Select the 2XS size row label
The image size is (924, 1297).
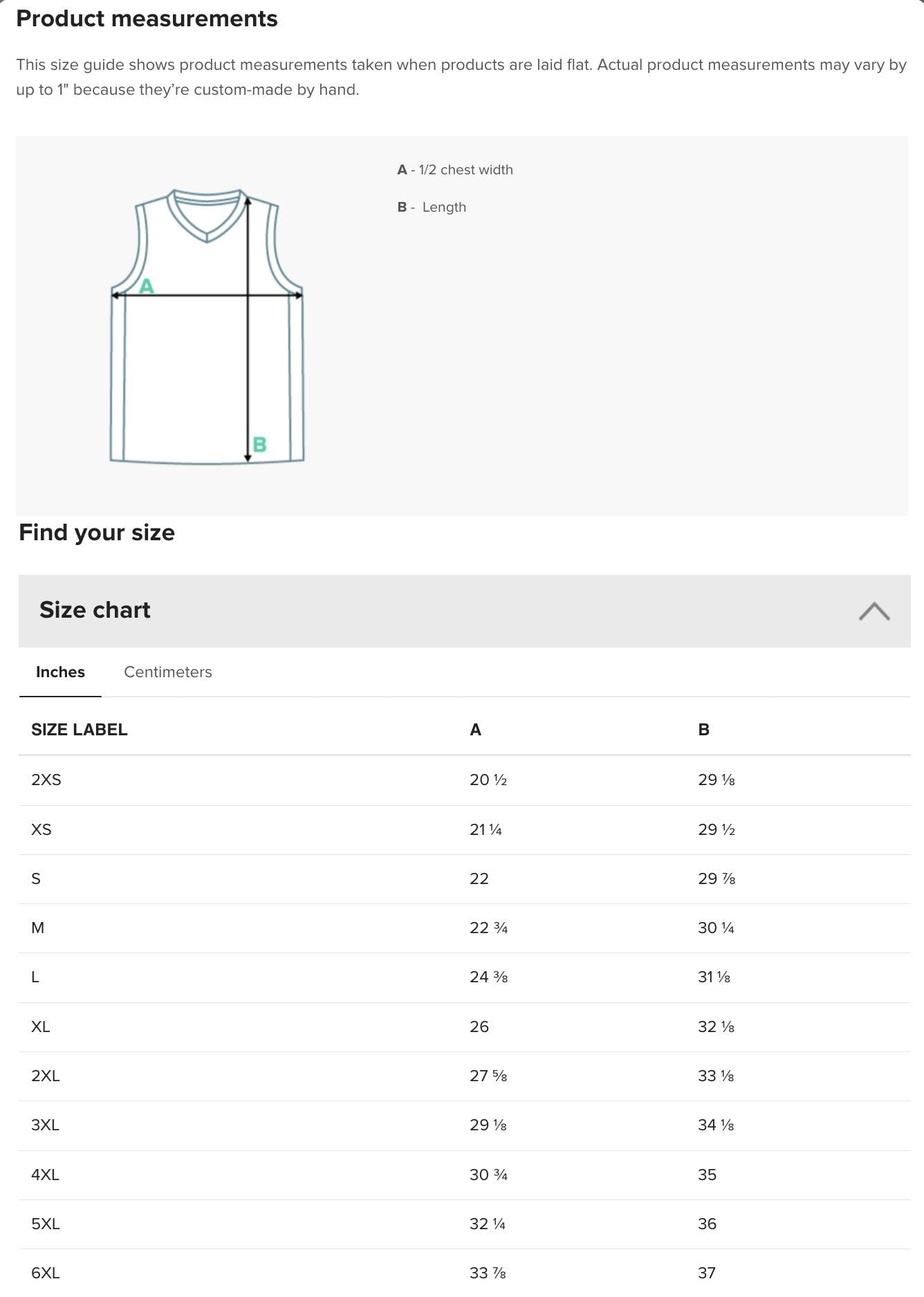pos(46,780)
